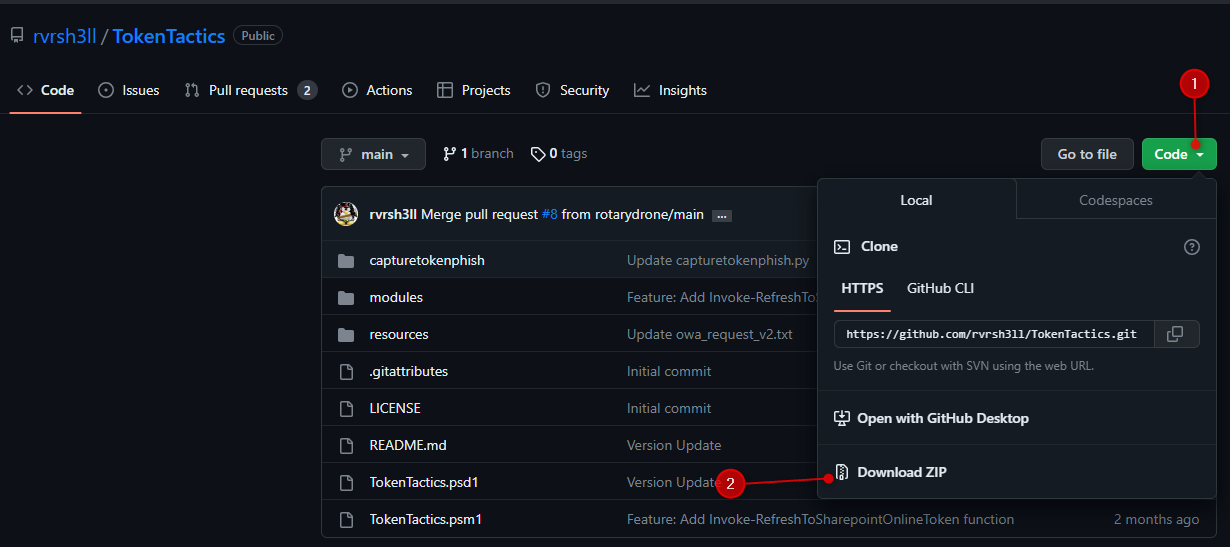Open pull request #8 link

548,214
